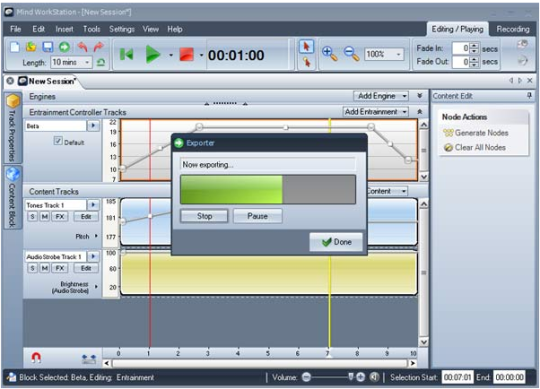Stop playback with red square button

click(187, 55)
